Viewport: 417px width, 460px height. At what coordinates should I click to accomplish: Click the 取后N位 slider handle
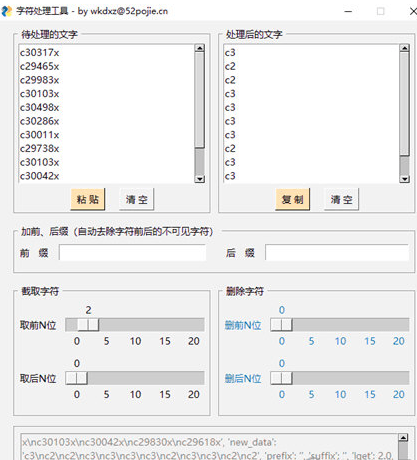click(x=77, y=378)
